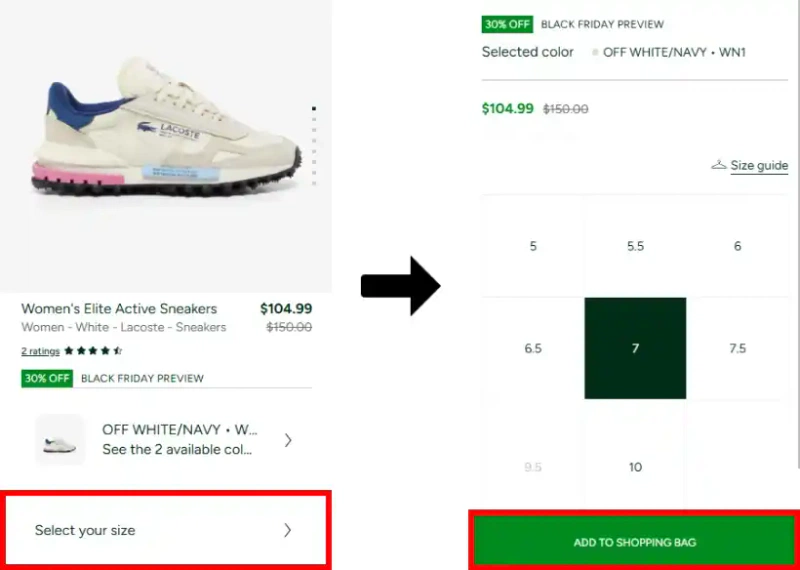Click the off white color dot icon
800x570 pixels.
tap(595, 53)
